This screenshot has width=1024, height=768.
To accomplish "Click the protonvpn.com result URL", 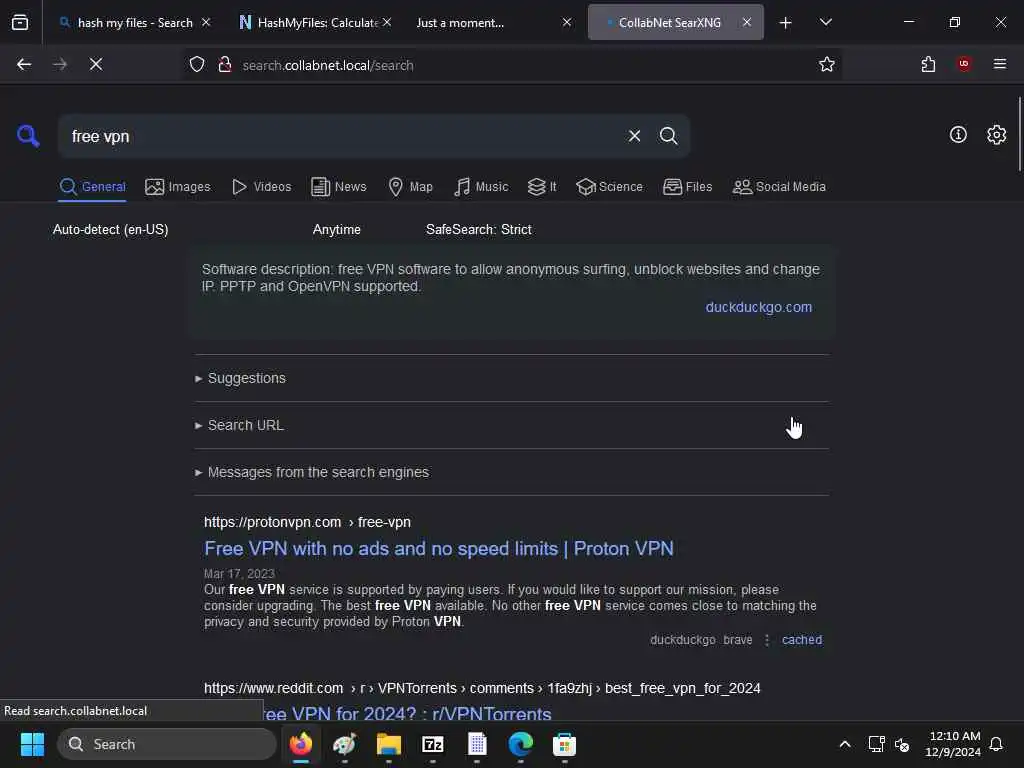I will coord(307,522).
